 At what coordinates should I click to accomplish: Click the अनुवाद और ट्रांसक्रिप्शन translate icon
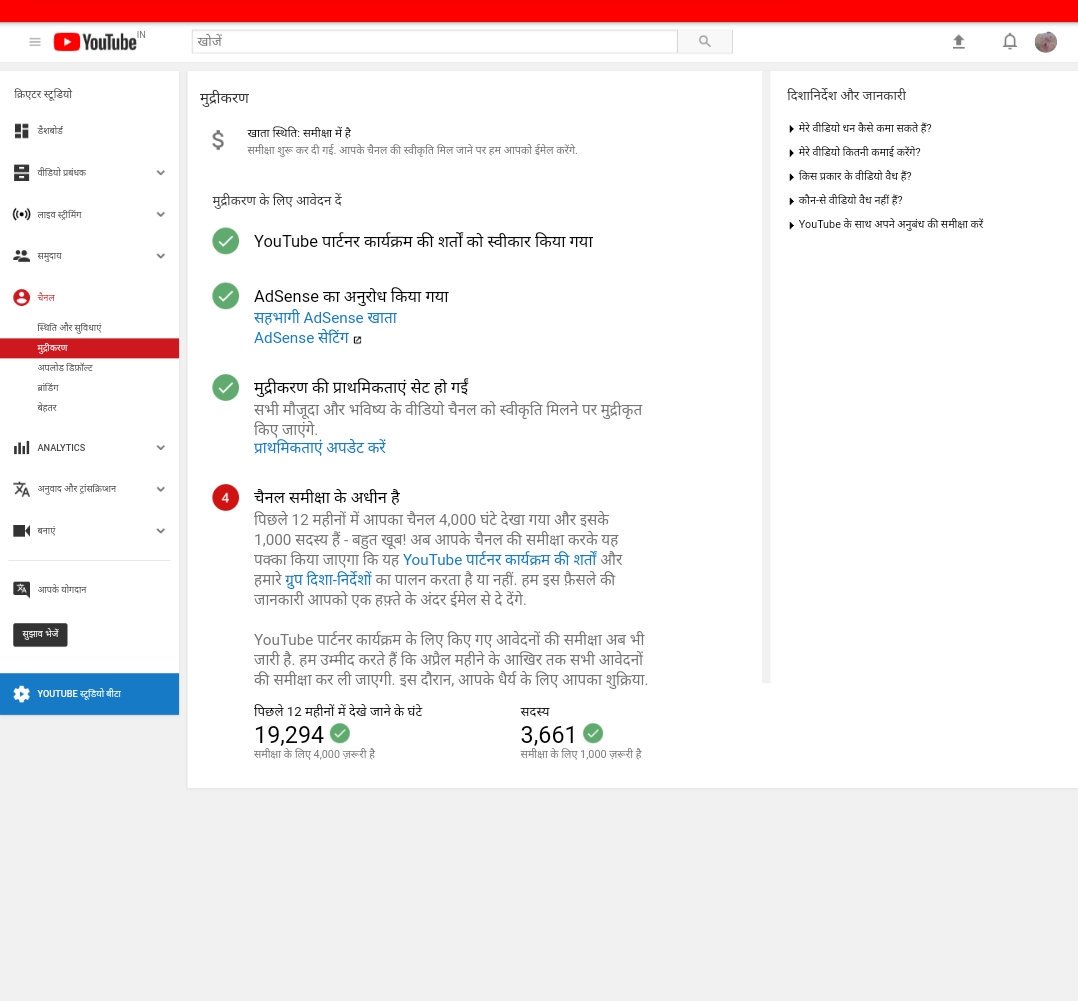(x=21, y=489)
